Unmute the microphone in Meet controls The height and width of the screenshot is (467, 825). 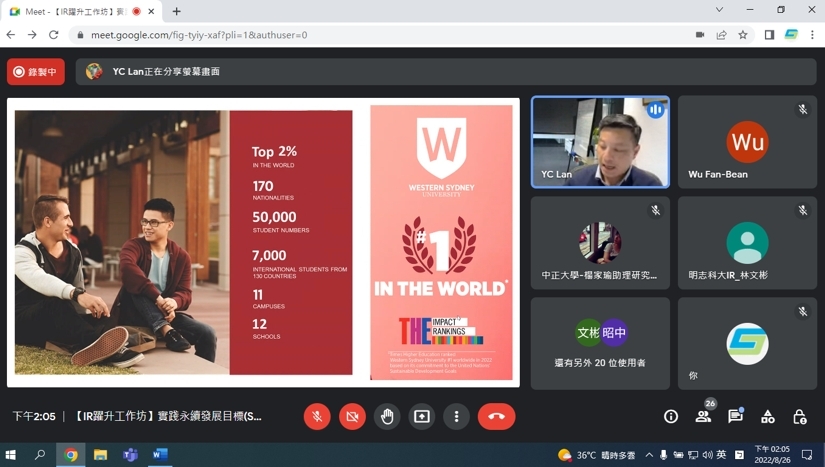tap(317, 417)
